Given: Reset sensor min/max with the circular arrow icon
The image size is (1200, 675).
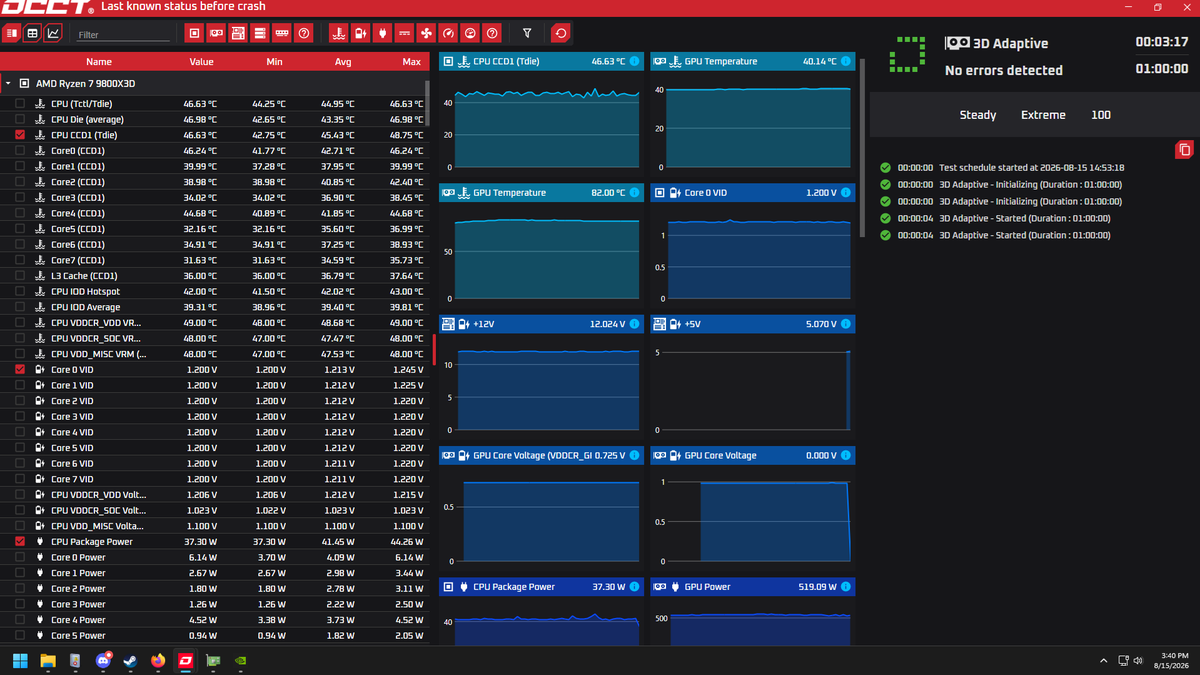Looking at the screenshot, I should pos(561,33).
